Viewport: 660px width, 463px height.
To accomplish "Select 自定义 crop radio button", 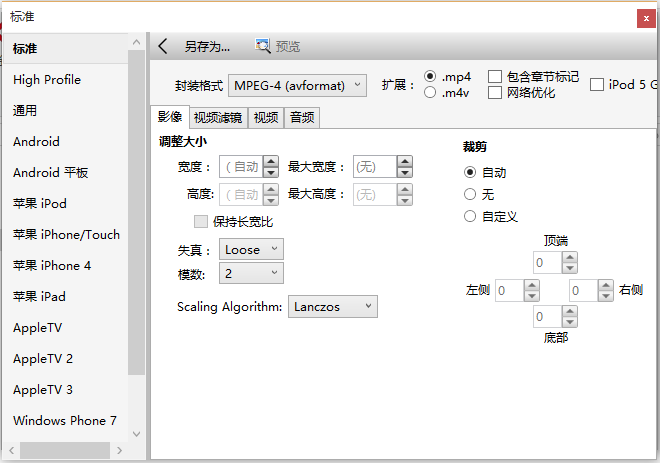I will click(470, 216).
